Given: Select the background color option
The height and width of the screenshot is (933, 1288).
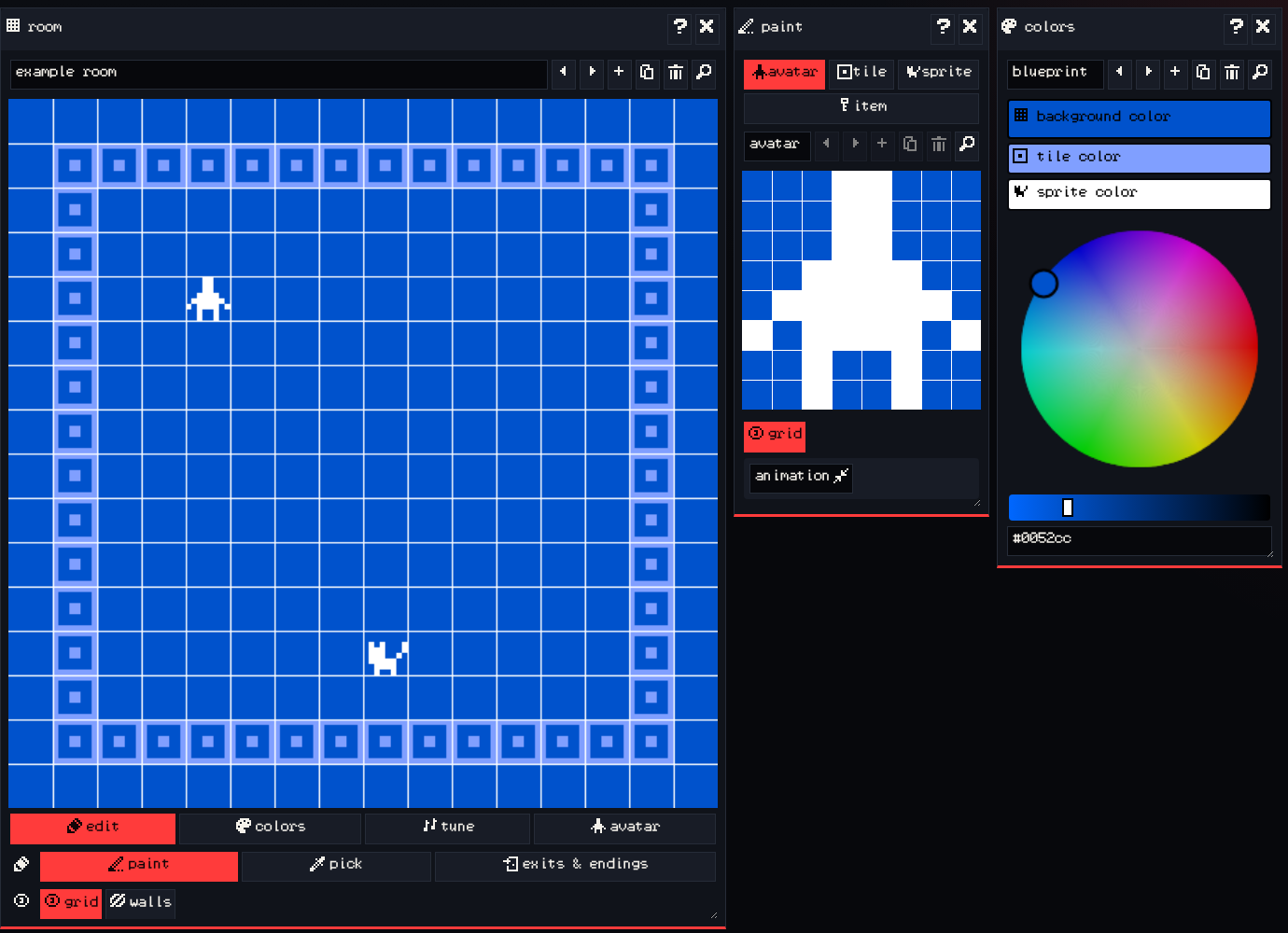Looking at the screenshot, I should (x=1140, y=118).
